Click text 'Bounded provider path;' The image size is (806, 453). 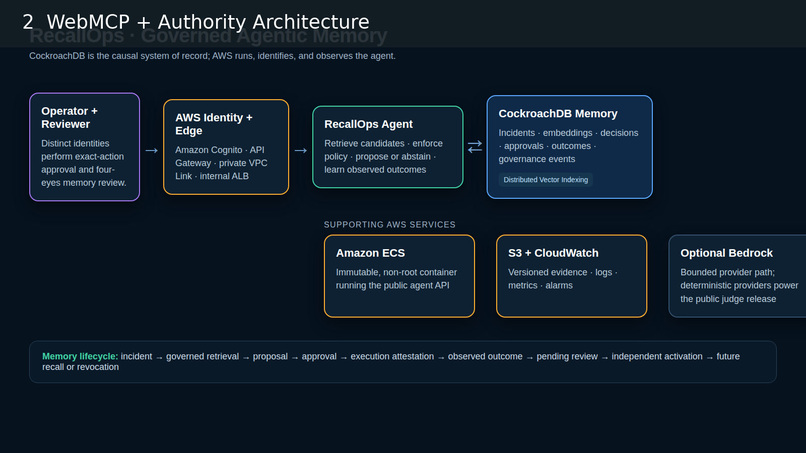pyautogui.click(x=727, y=272)
